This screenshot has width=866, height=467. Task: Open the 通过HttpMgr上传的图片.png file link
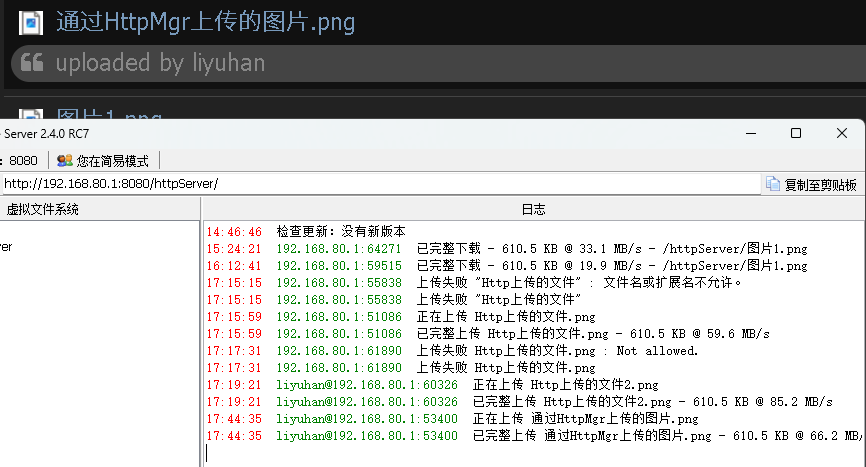pyautogui.click(x=205, y=23)
